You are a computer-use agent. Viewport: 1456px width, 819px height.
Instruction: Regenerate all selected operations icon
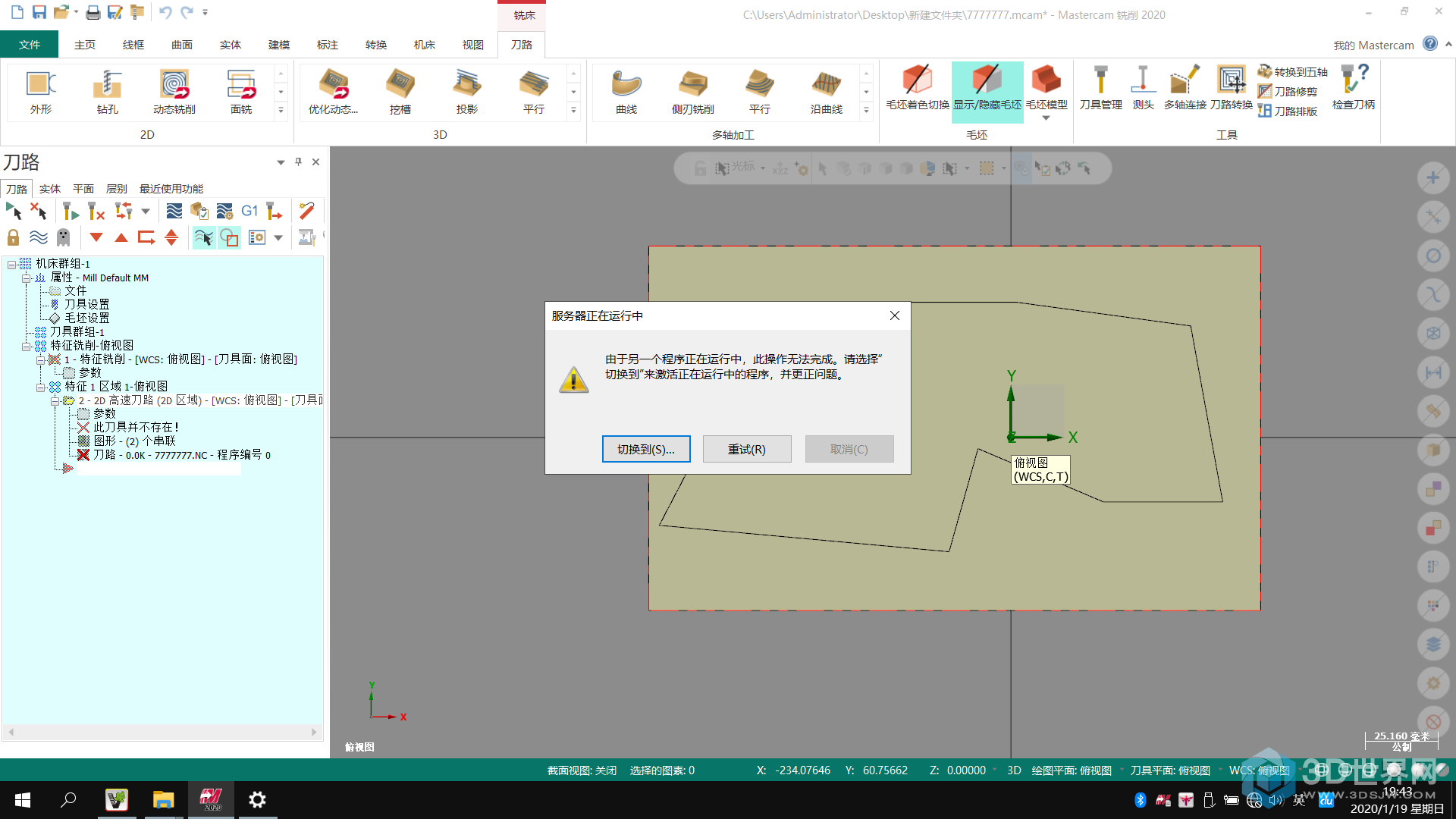(71, 211)
